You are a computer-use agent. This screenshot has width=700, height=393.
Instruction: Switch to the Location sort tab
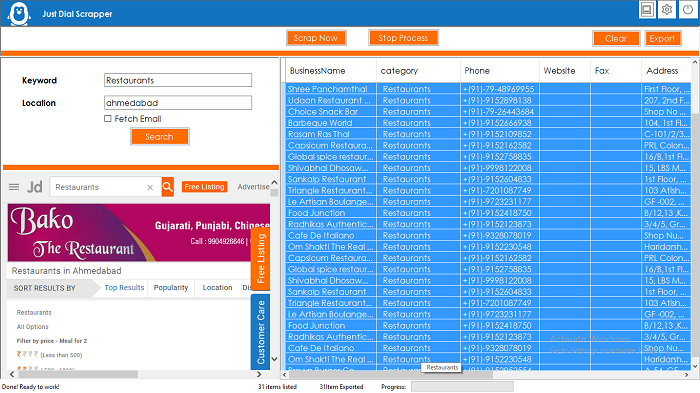217,288
